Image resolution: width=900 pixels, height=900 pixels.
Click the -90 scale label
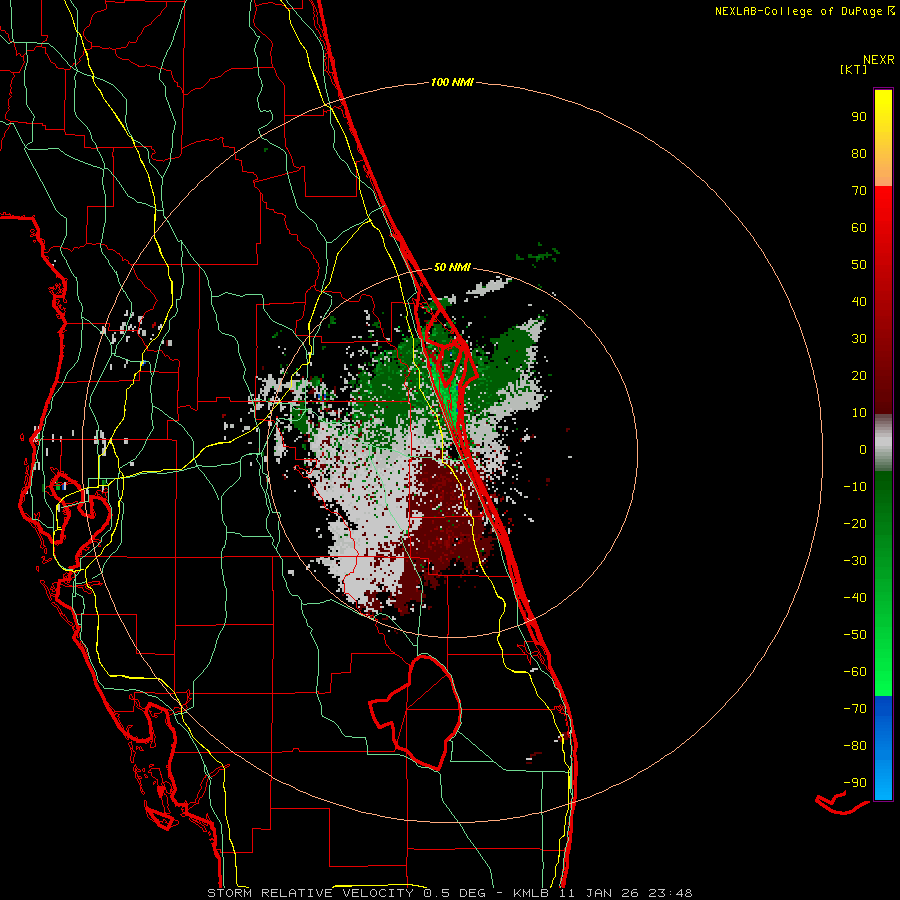pos(855,782)
